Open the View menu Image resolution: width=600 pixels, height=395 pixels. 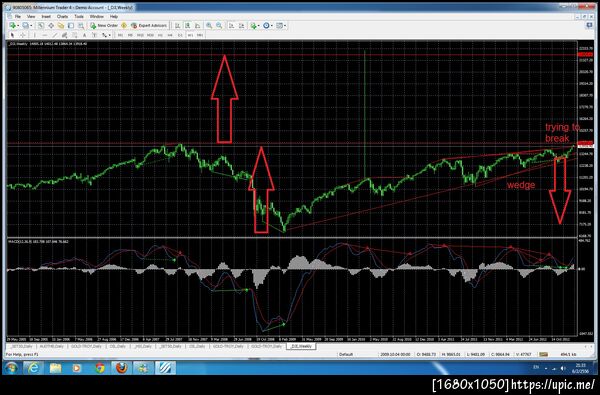31,16
